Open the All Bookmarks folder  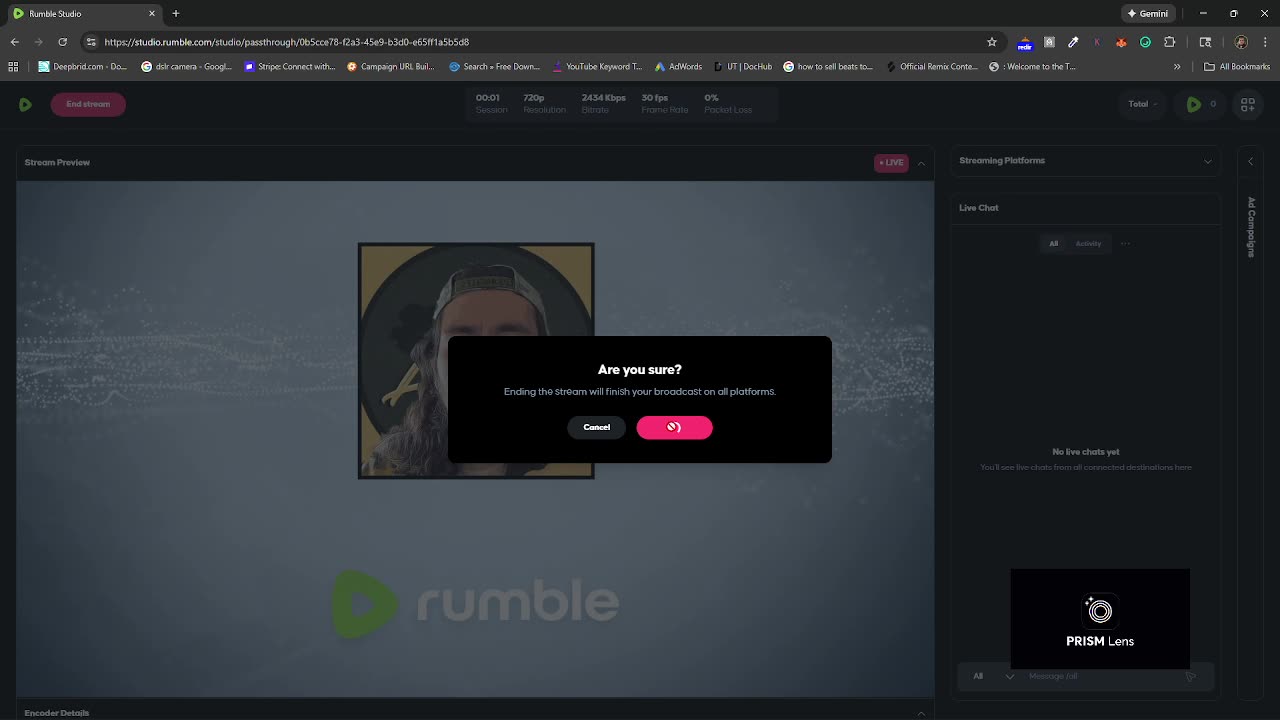coord(1237,67)
